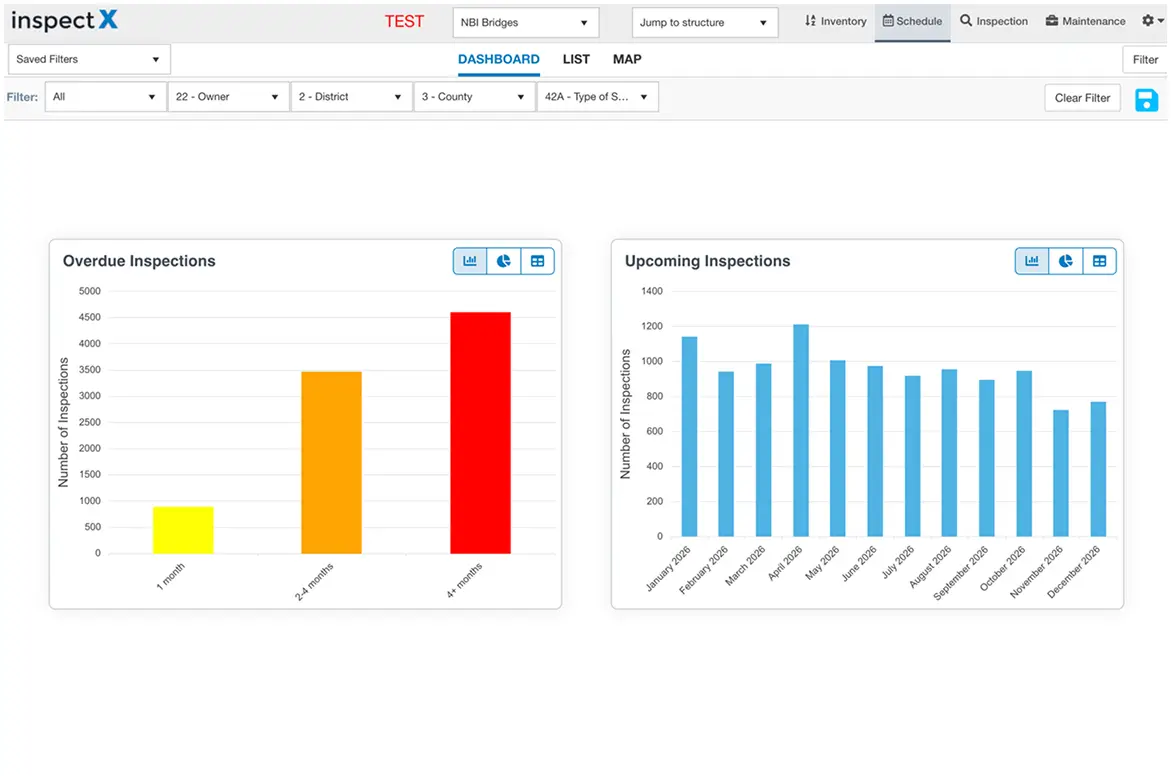This screenshot has height=776, width=1171.
Task: Switch Upcoming Inspections to pie chart view
Action: (x=1065, y=260)
